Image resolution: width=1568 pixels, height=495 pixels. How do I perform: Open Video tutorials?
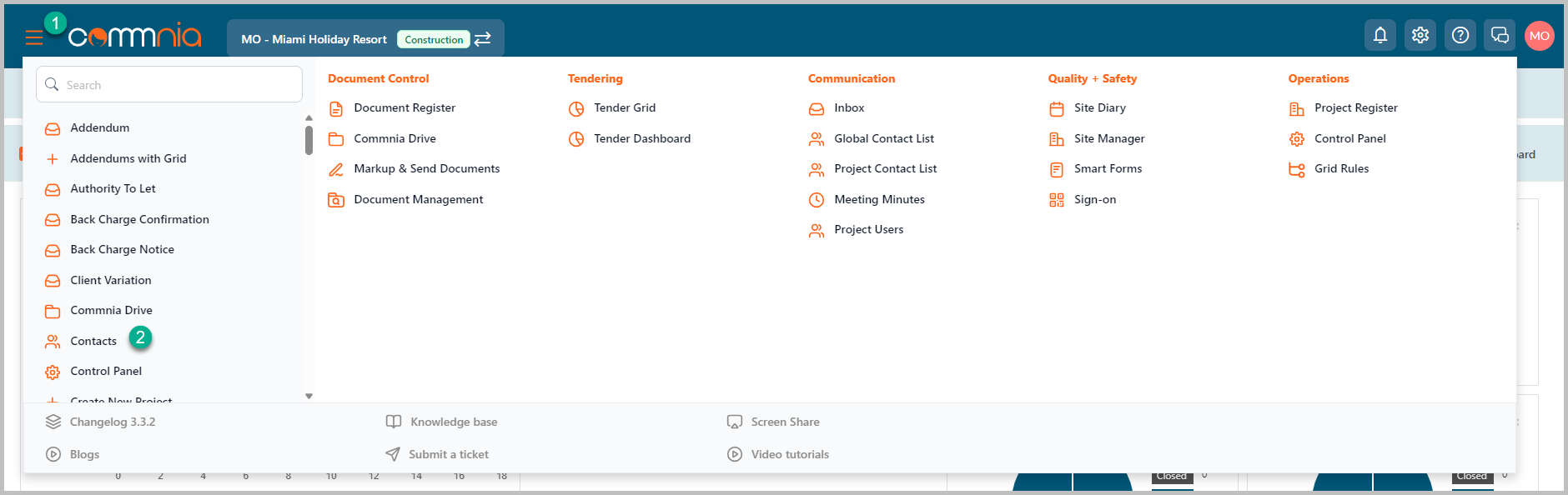[x=790, y=454]
